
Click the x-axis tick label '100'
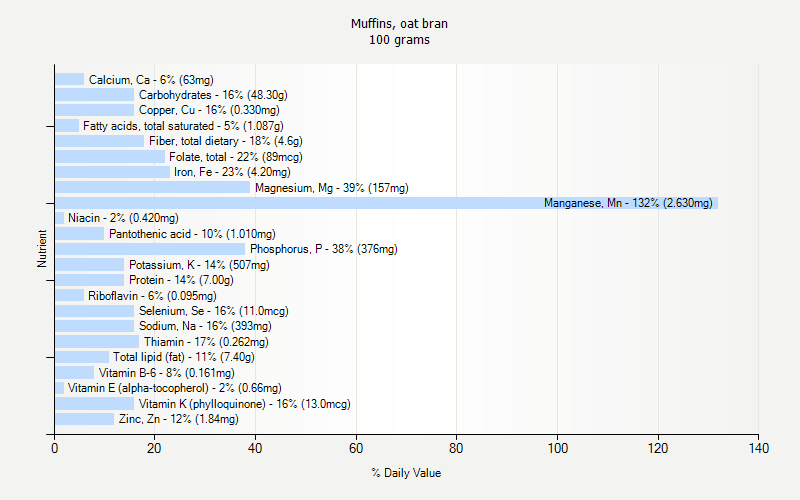coord(557,448)
